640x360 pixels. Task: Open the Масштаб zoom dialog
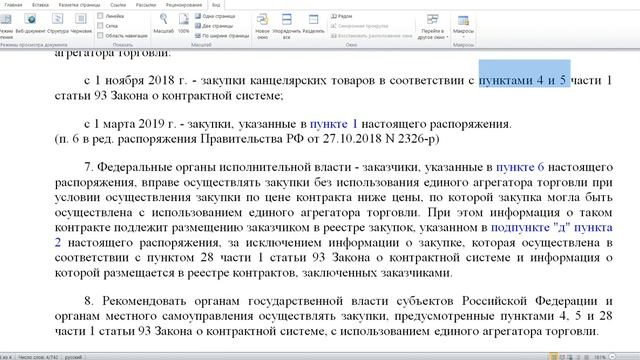164,23
